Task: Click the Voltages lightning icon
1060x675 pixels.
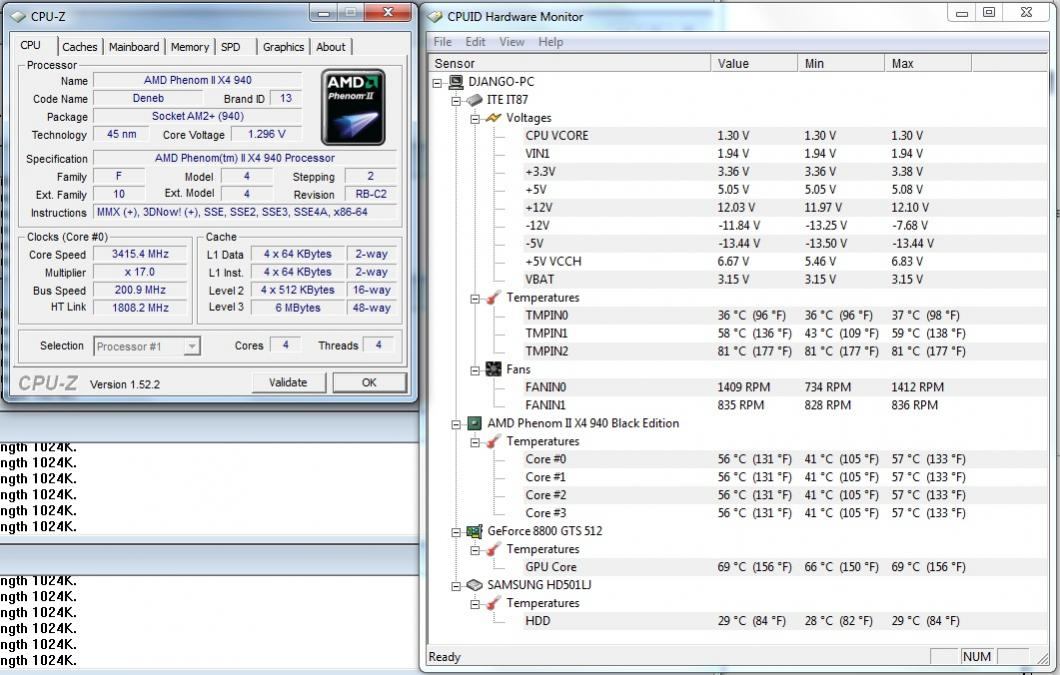Action: pos(493,118)
